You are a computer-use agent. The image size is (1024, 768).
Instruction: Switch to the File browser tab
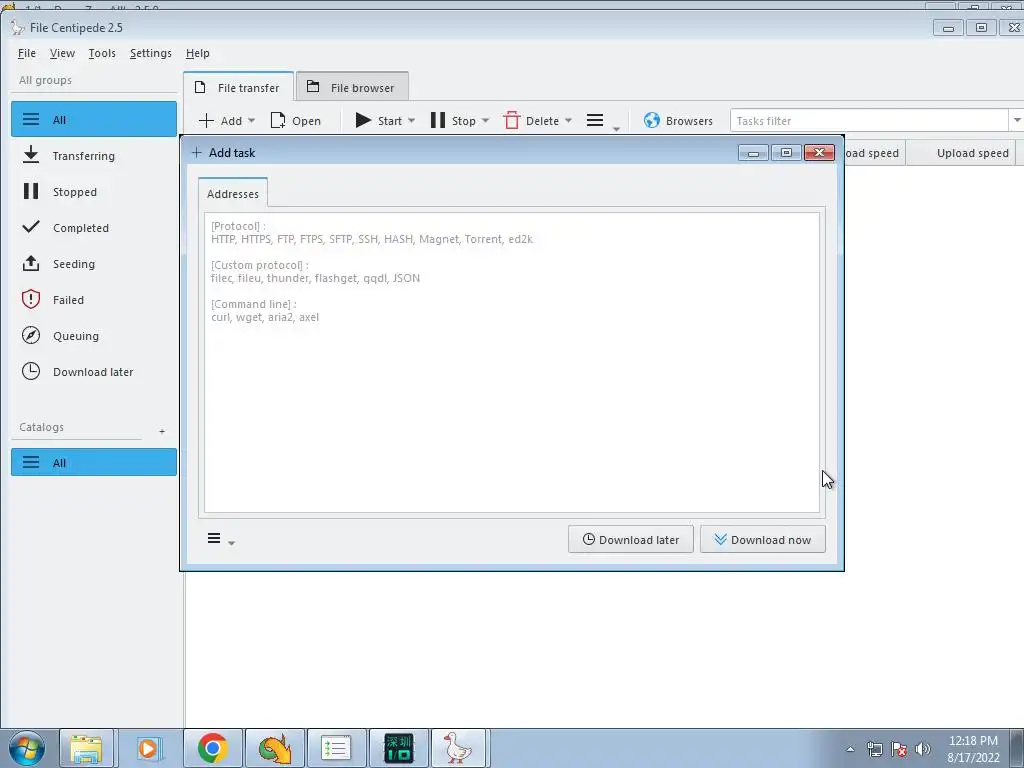tap(352, 87)
